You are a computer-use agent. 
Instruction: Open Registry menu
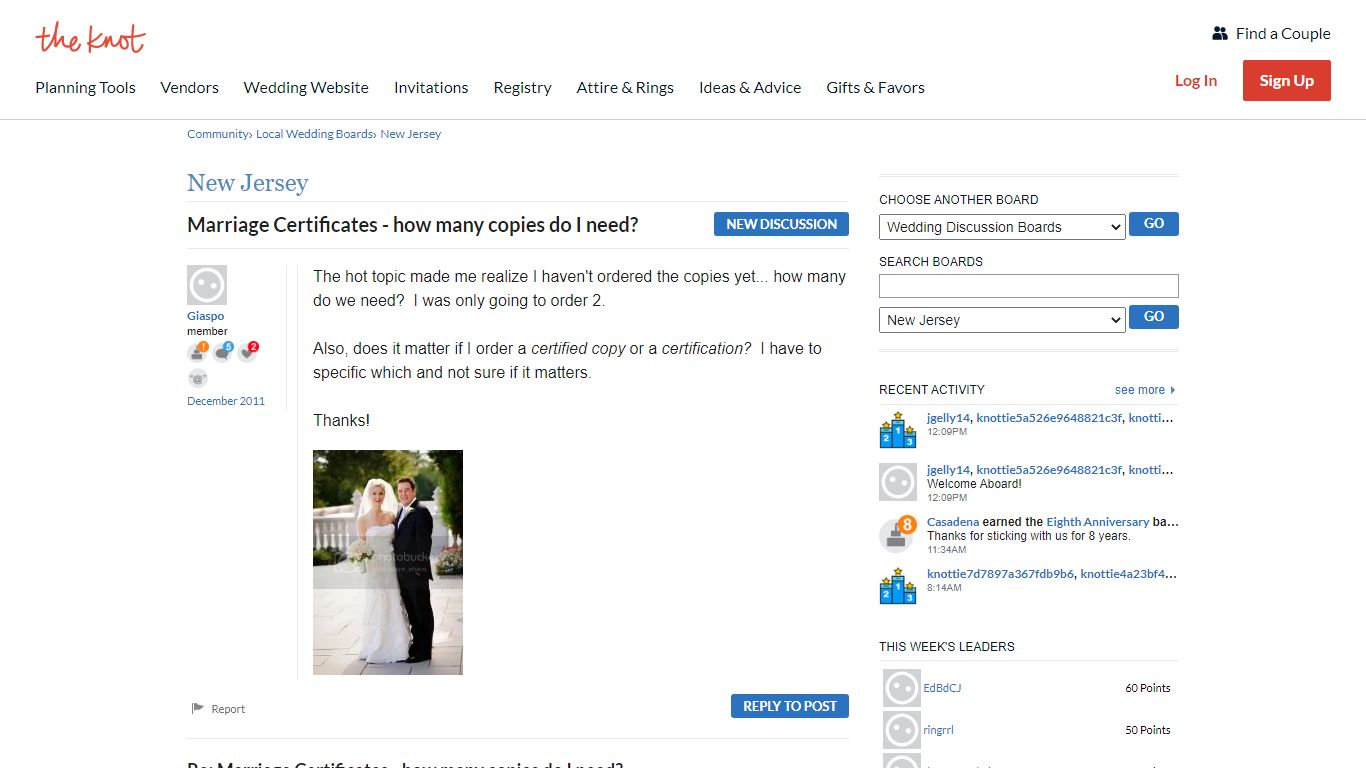click(522, 88)
